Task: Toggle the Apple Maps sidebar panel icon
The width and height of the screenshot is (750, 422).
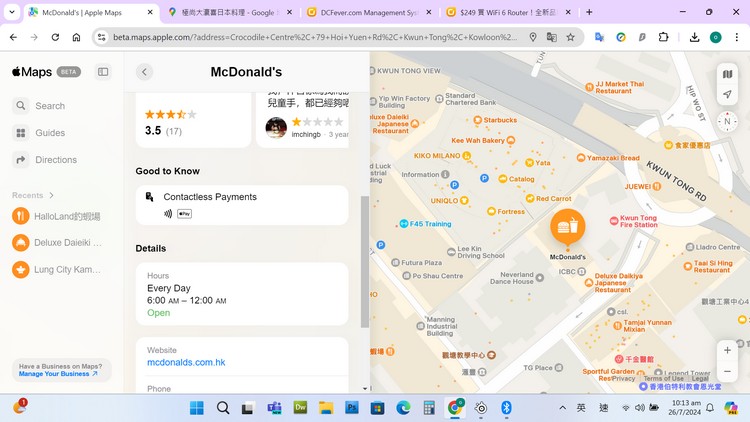Action: point(103,72)
